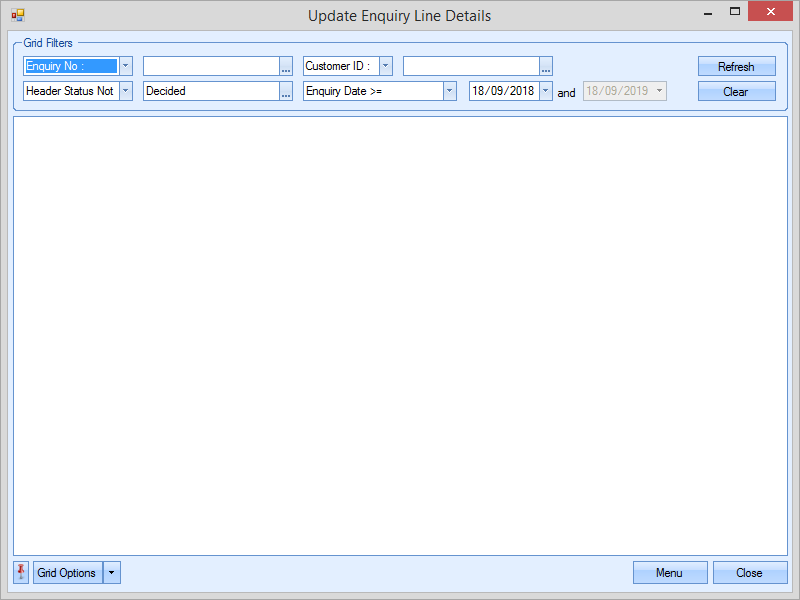Expand the Grid Options dropdown arrow
This screenshot has width=800, height=600.
(x=112, y=572)
